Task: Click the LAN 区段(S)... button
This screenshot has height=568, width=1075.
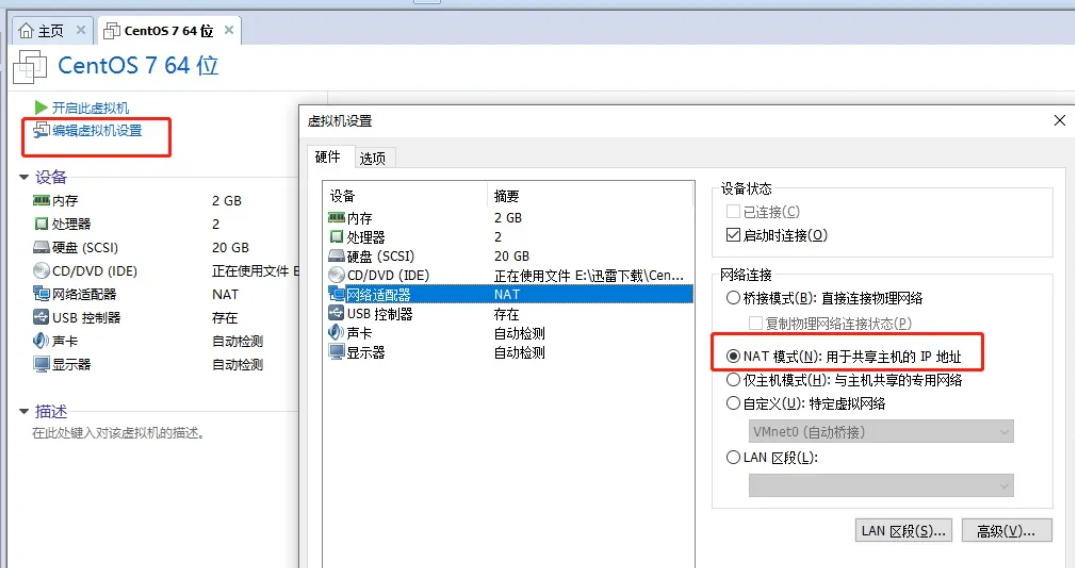Action: point(904,531)
